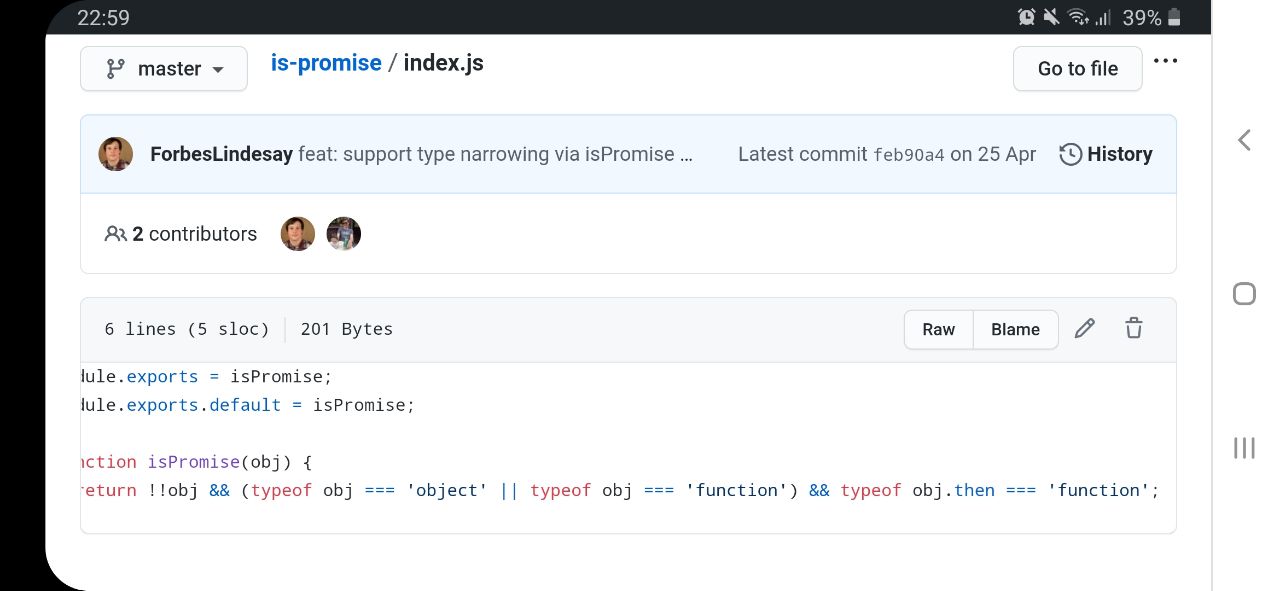Click the index.js file name

coord(443,63)
